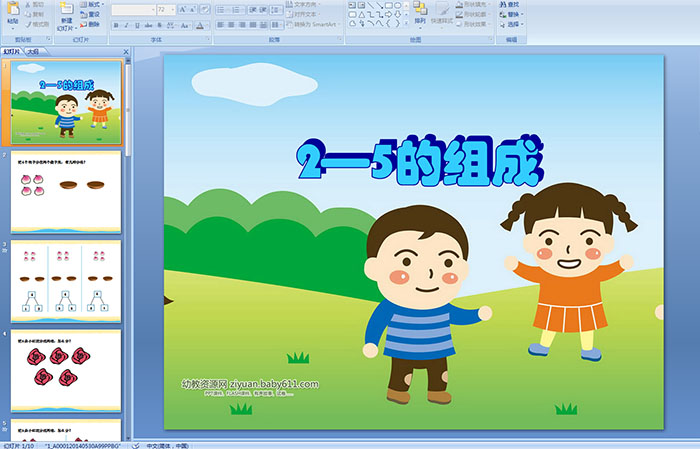Click the Find (查找) button
The width and height of the screenshot is (700, 449).
(509, 4)
